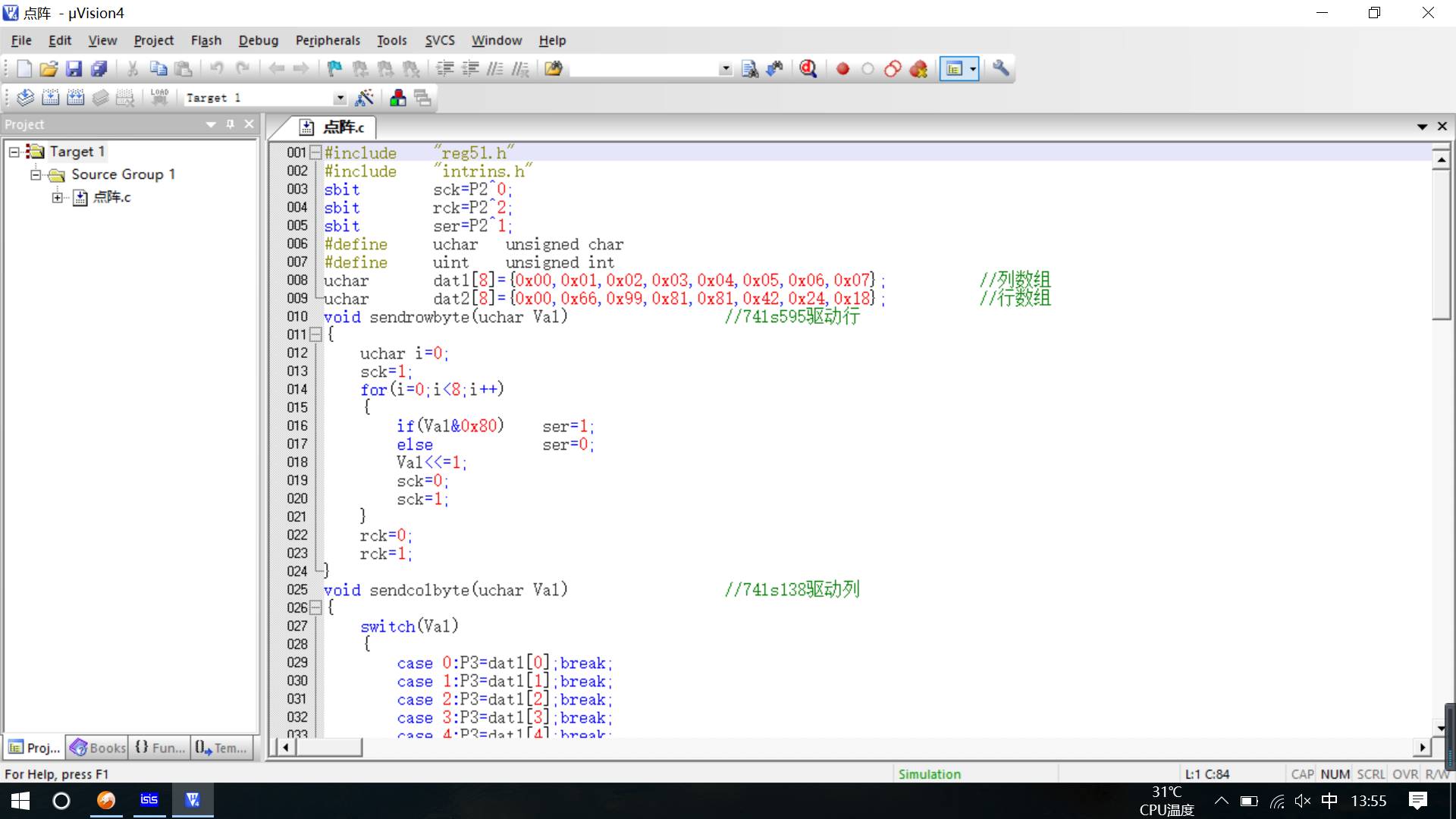Open the Peripherals menu
Screen dimensions: 1456x819
pos(328,40)
